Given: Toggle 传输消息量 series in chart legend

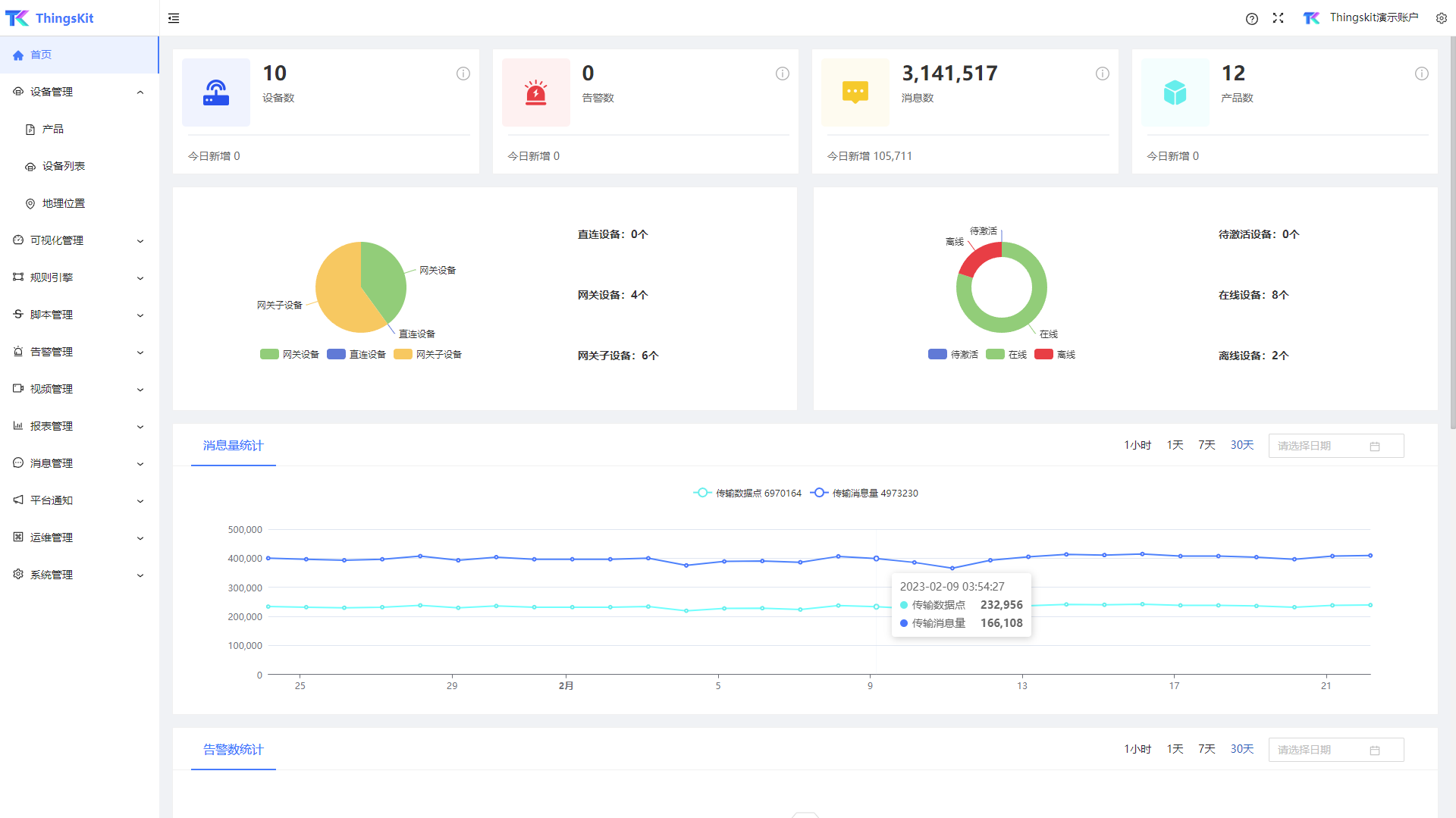Looking at the screenshot, I should tap(864, 493).
